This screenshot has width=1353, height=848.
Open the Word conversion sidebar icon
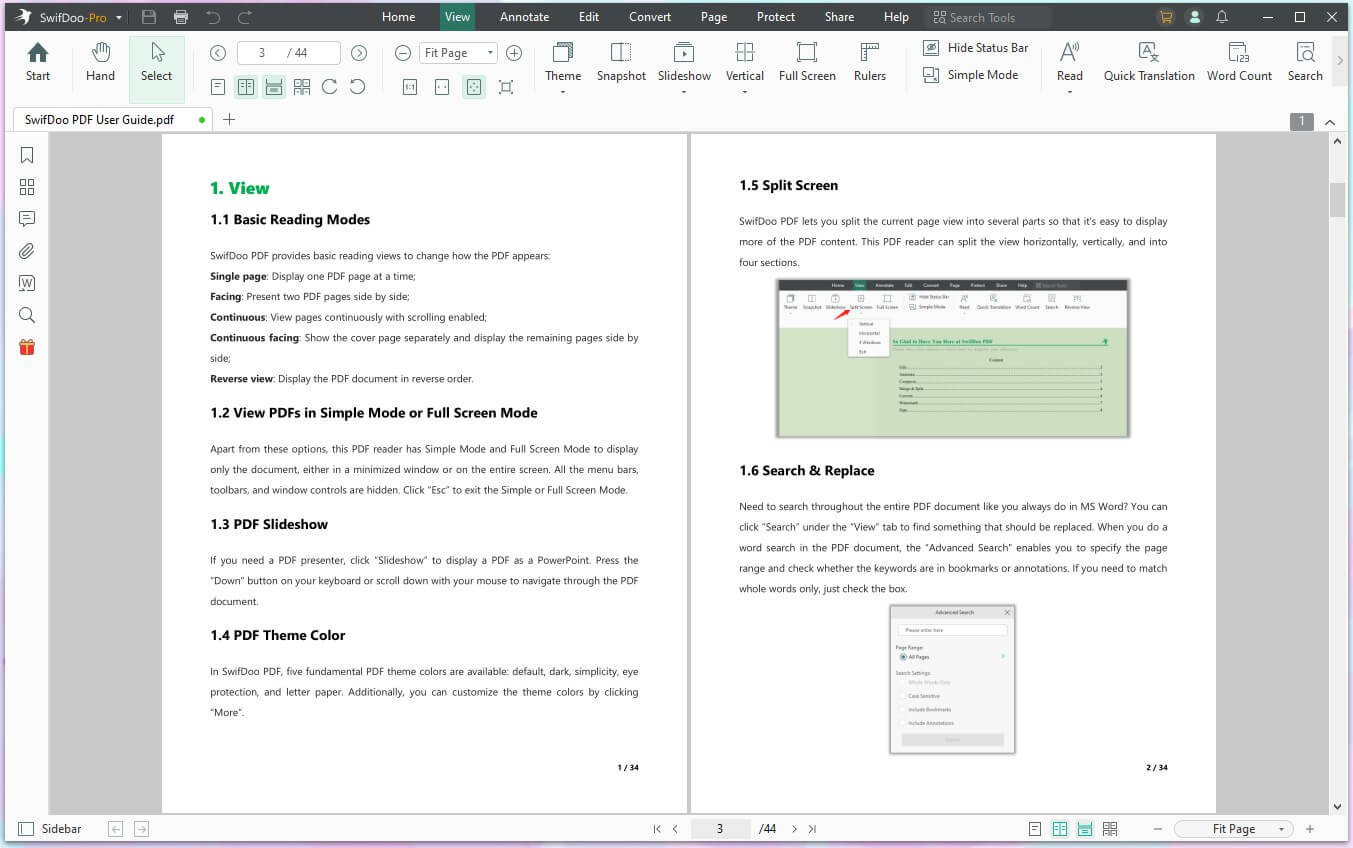coord(27,283)
